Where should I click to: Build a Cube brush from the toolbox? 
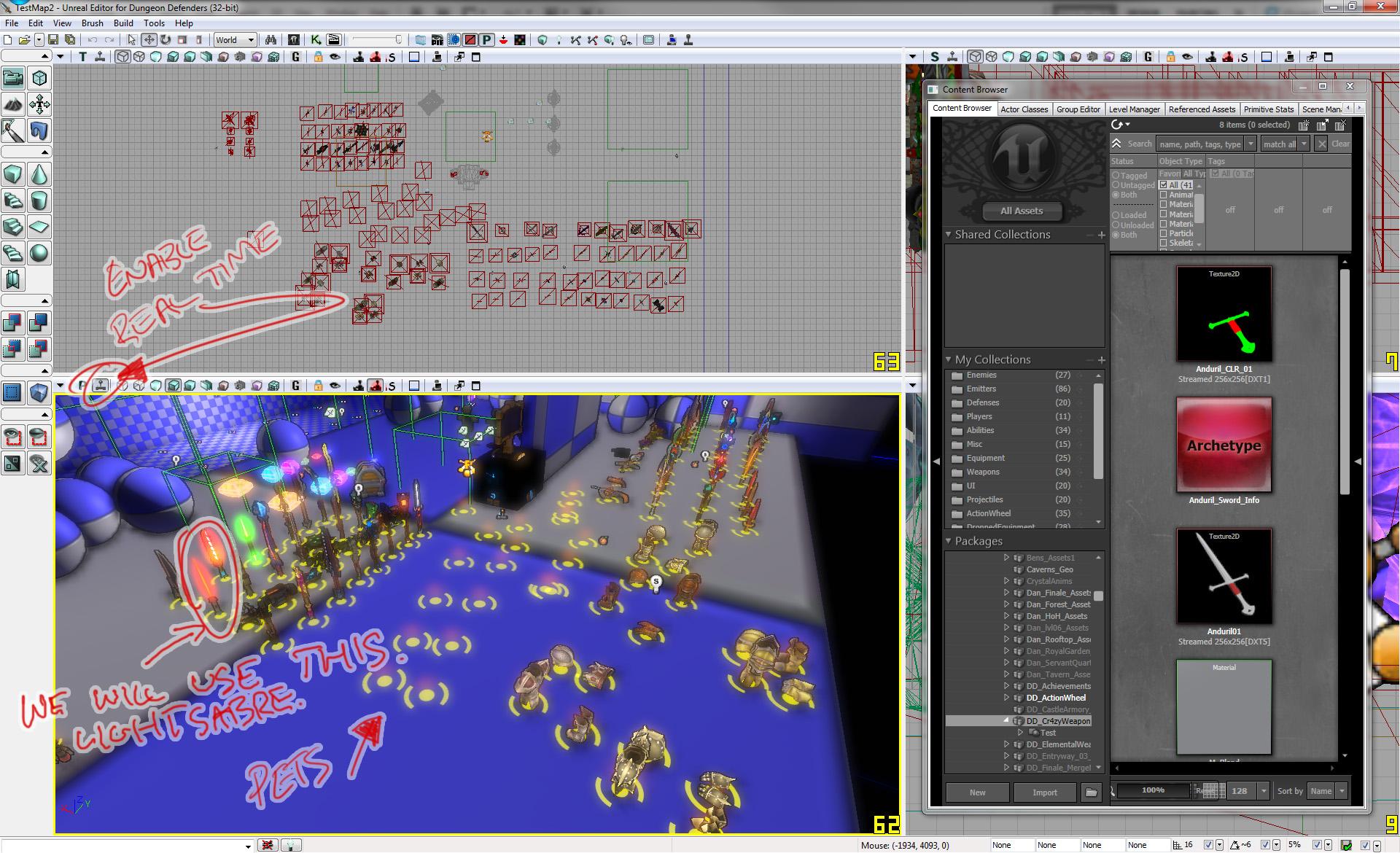click(x=13, y=174)
